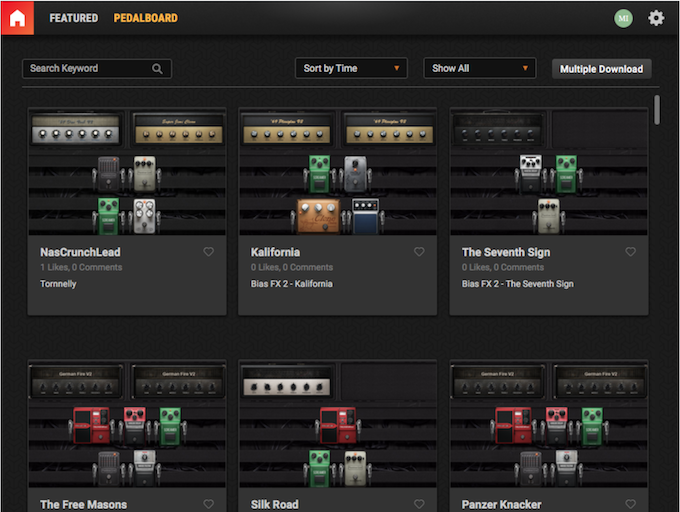Open the MI user profile avatar

(623, 18)
